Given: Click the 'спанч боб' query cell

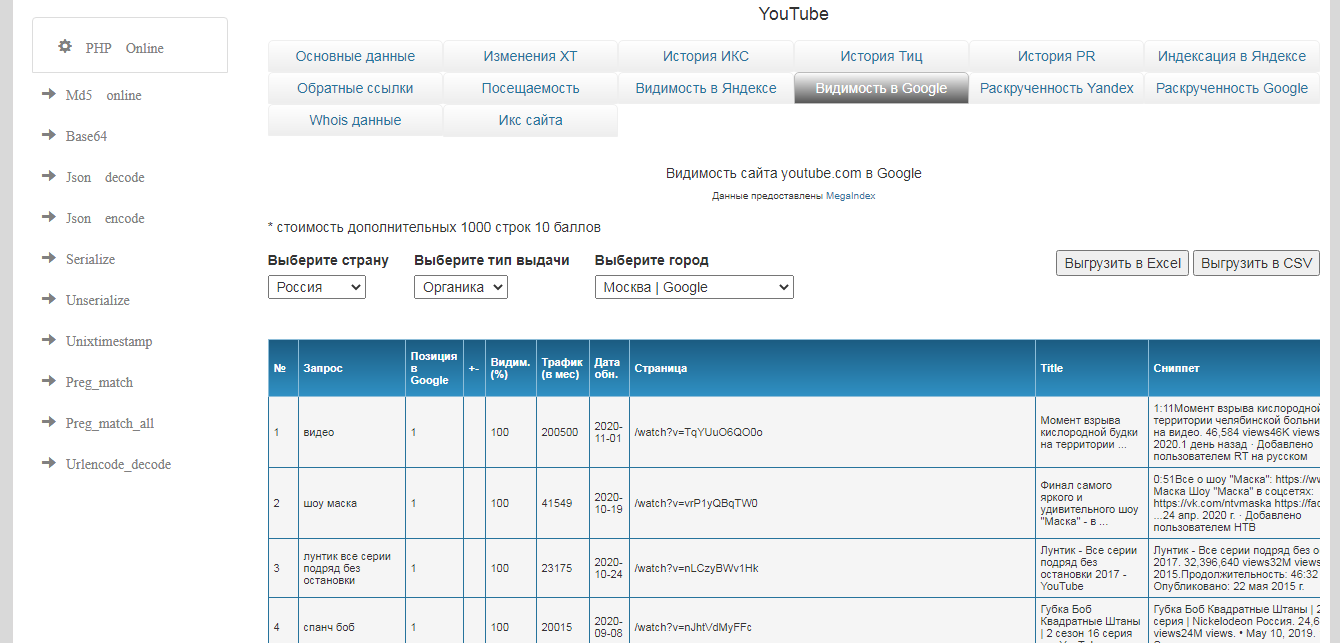Looking at the screenshot, I should 352,627.
